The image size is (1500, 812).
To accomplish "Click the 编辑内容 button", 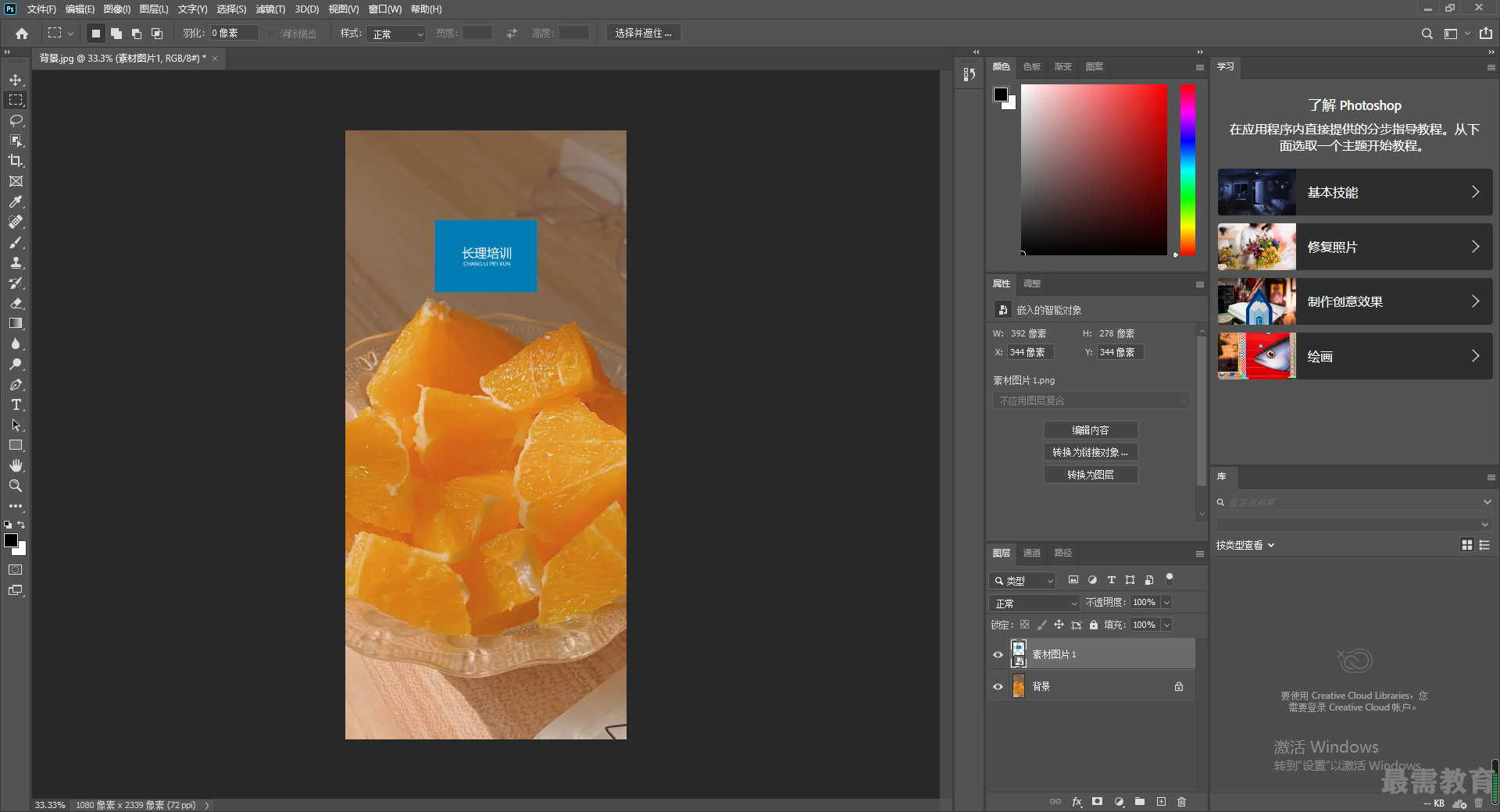I will point(1091,430).
